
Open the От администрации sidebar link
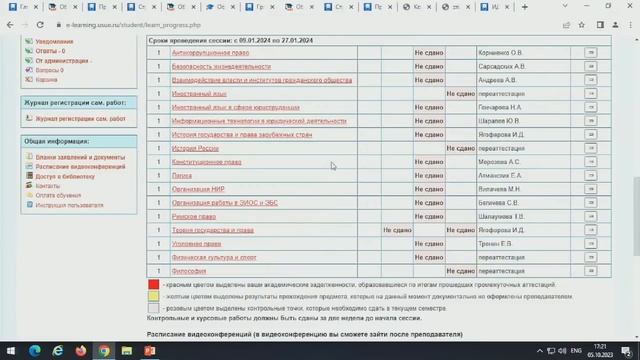pos(63,61)
